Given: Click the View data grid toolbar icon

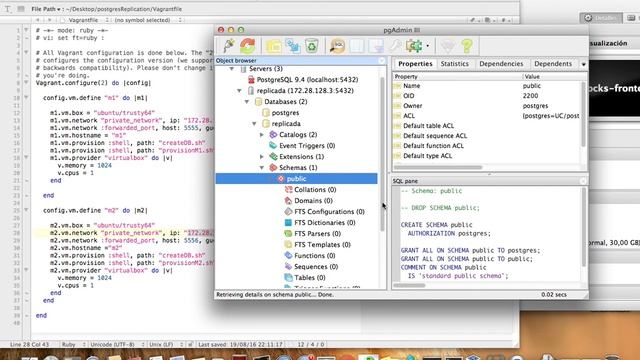Looking at the screenshot, I should 356,46.
